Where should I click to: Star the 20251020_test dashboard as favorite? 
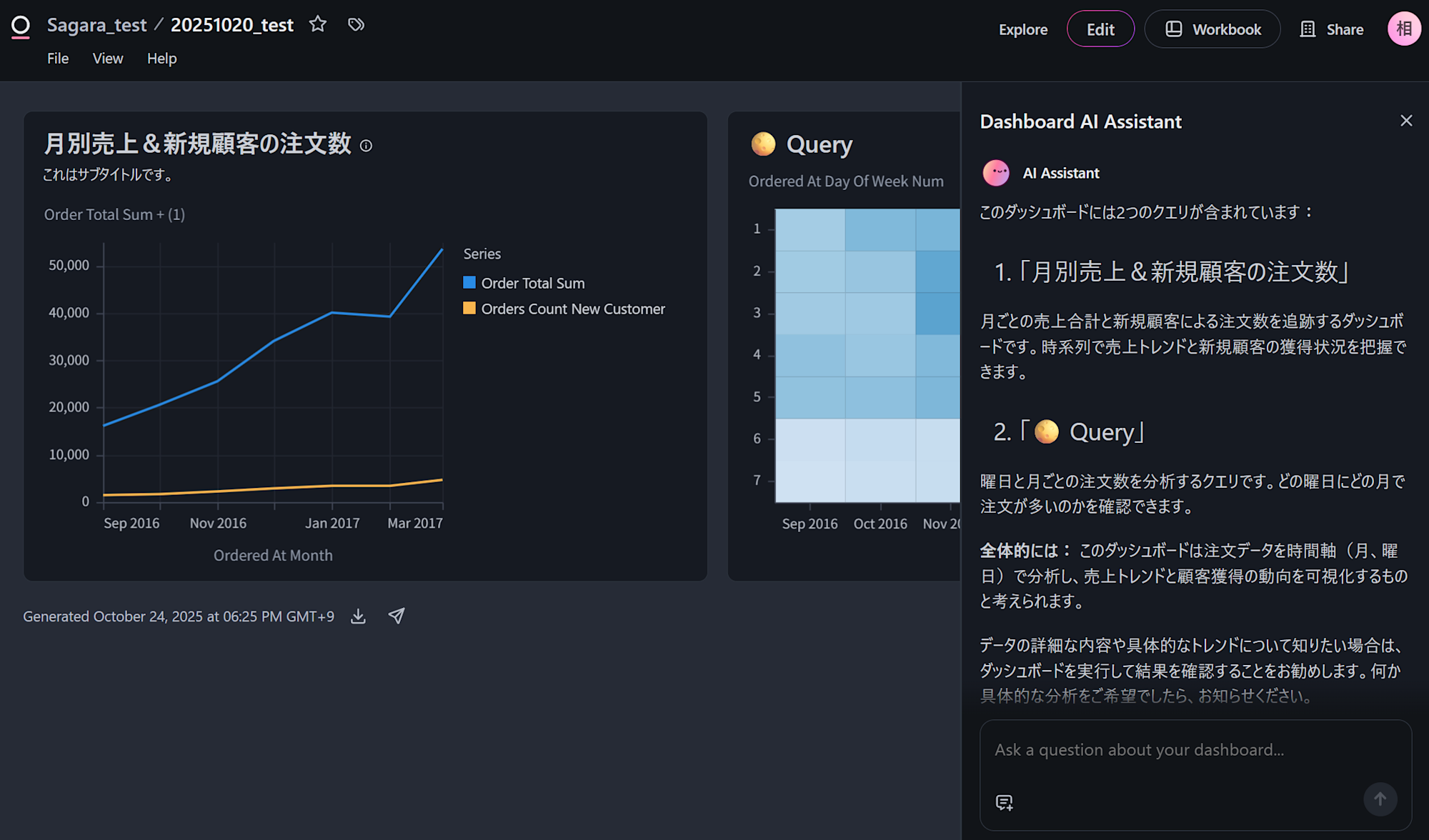pos(318,24)
